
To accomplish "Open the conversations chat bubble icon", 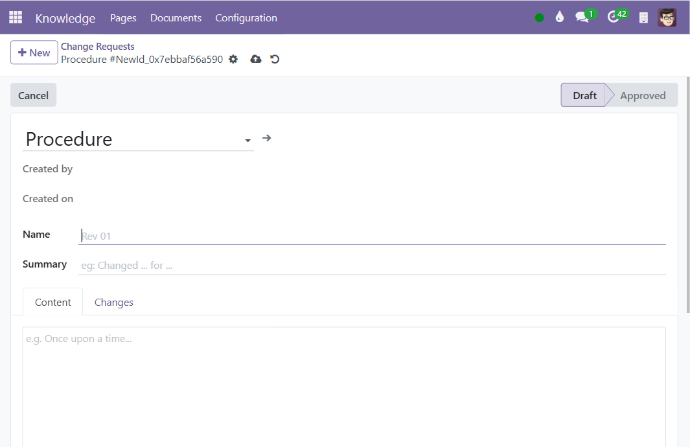I will [x=583, y=18].
